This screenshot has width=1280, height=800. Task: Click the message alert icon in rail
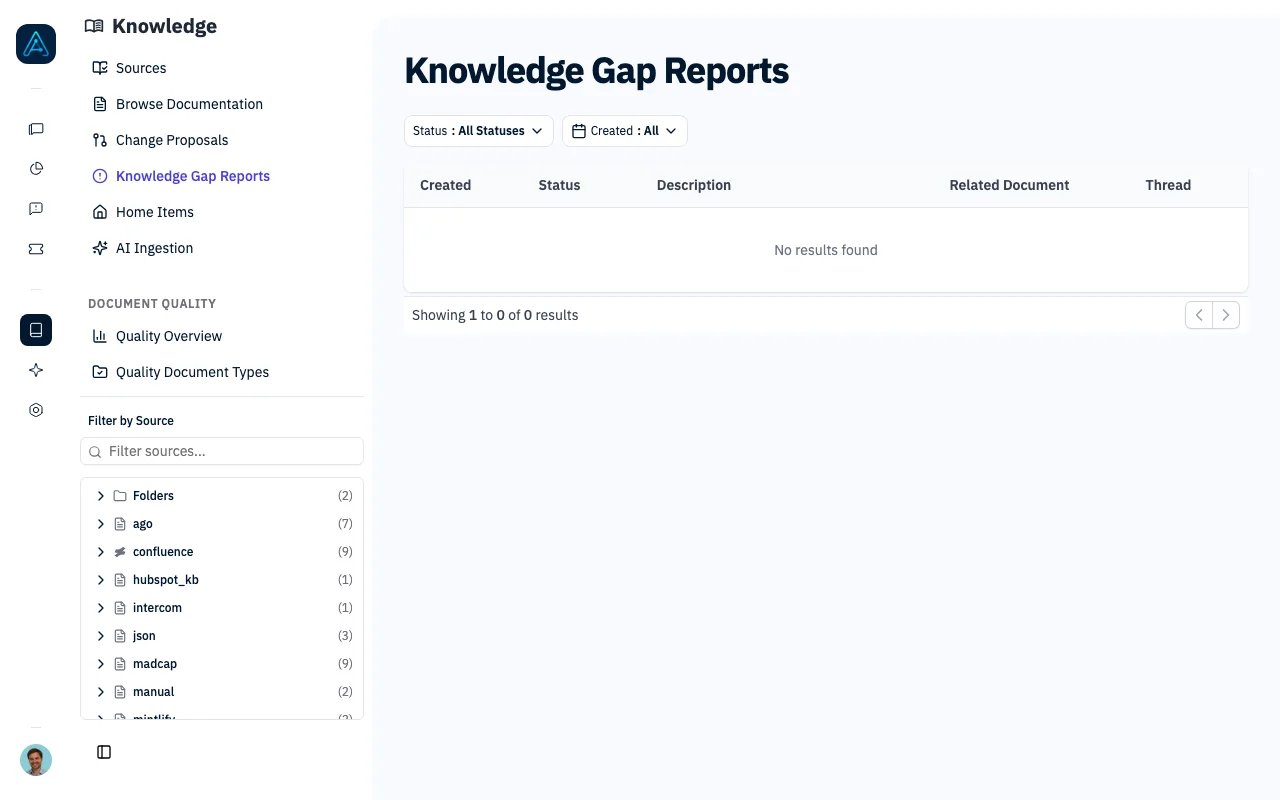coord(36,209)
